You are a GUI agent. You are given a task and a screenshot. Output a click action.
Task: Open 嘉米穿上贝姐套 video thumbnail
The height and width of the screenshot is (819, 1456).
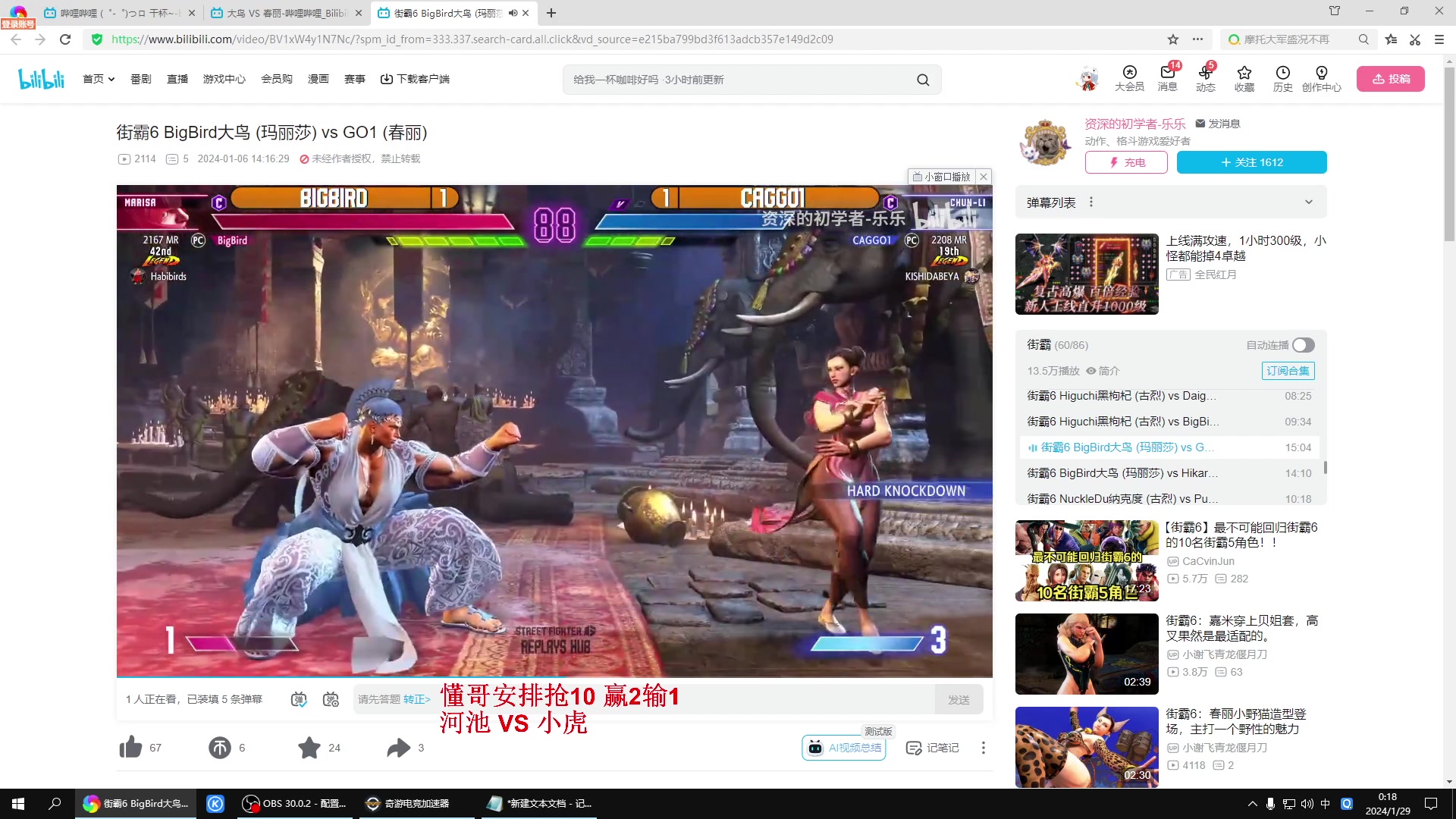coord(1087,654)
